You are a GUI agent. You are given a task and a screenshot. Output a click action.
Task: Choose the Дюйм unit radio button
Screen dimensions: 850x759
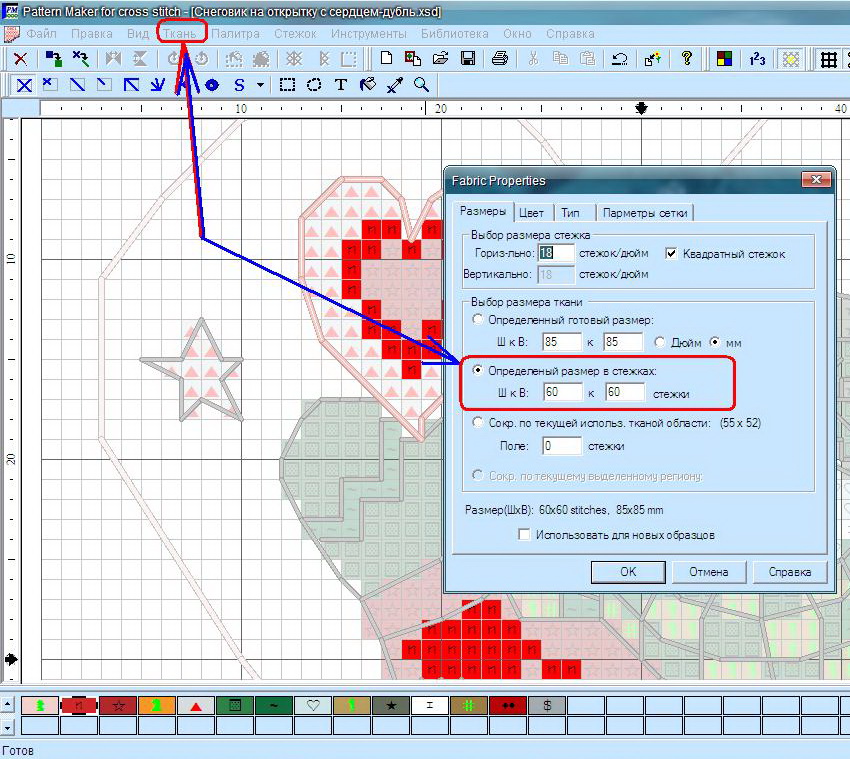(x=660, y=342)
